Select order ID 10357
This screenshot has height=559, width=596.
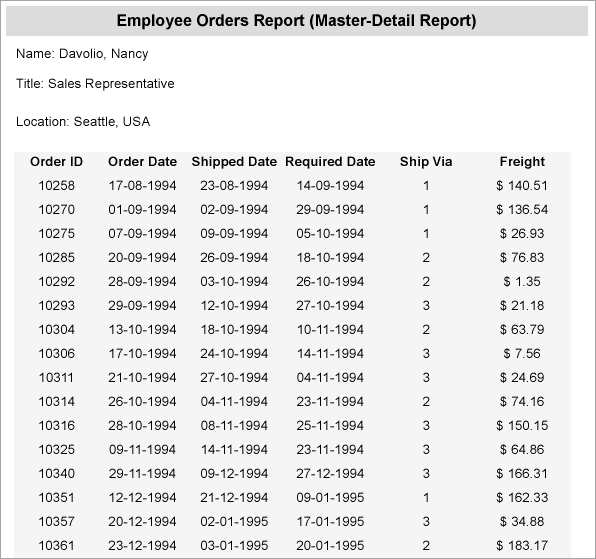(x=57, y=521)
